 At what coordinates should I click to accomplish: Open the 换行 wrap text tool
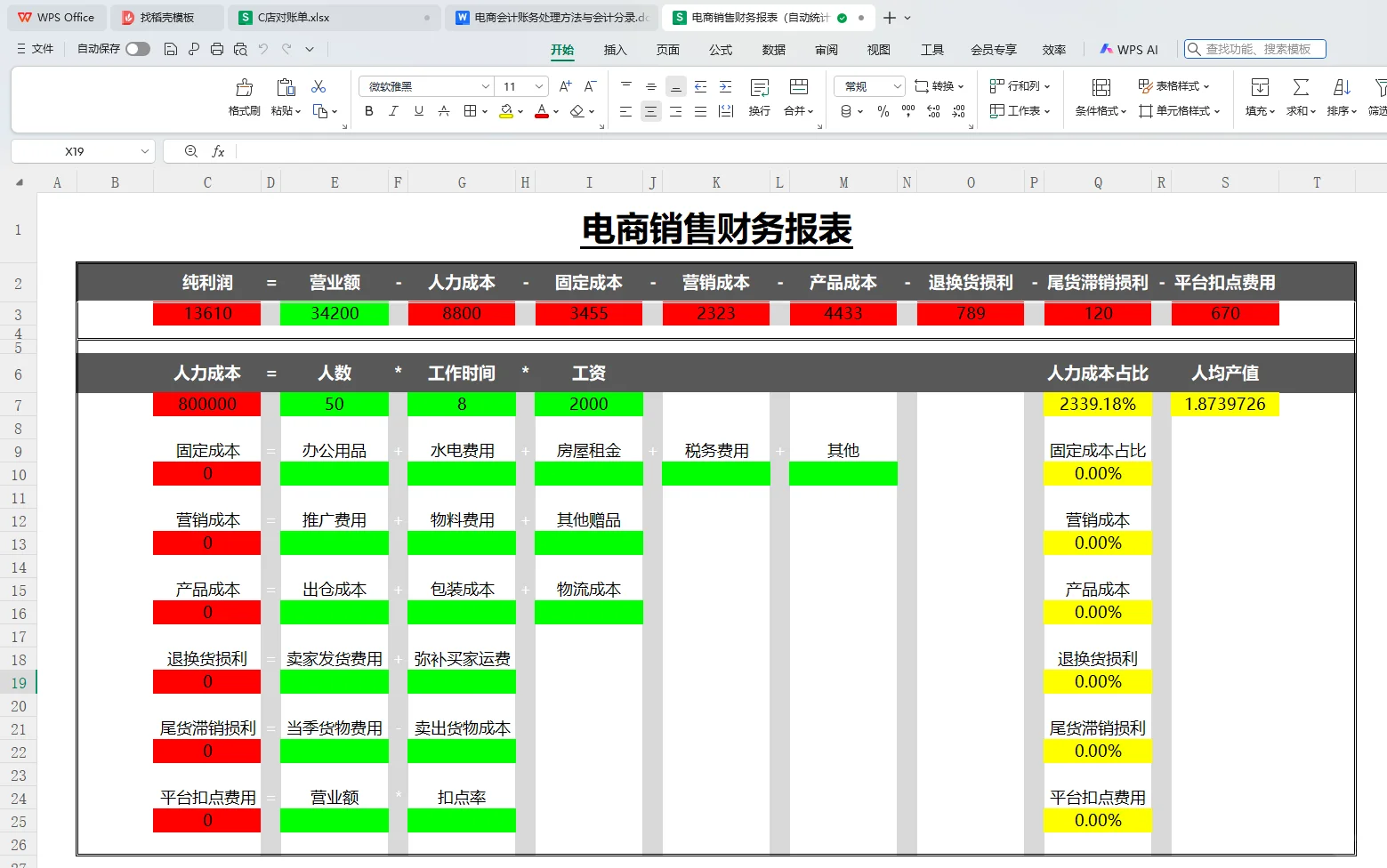click(x=759, y=98)
